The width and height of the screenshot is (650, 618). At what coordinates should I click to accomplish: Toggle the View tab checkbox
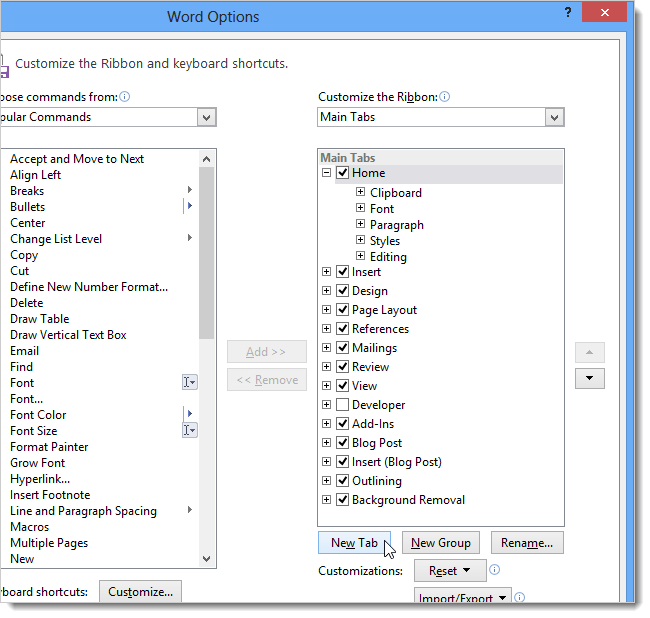coord(342,385)
